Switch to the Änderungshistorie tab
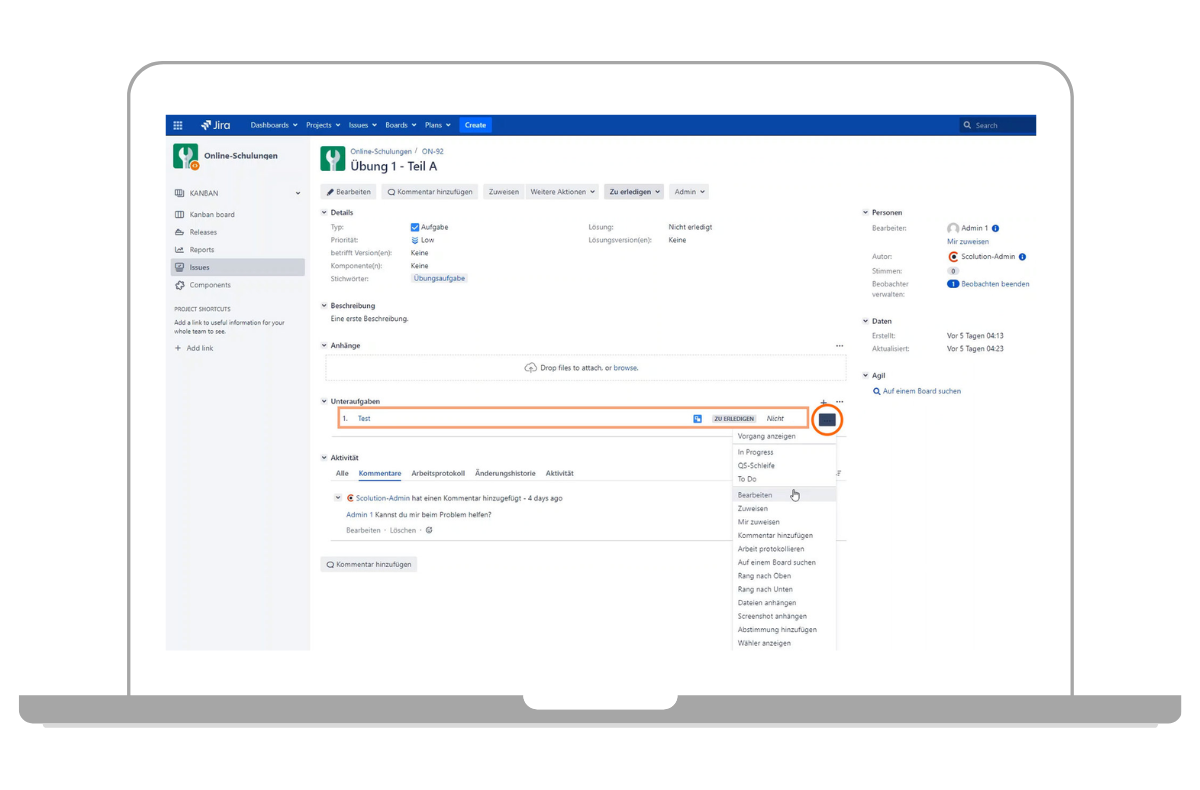The width and height of the screenshot is (1200, 790). pos(505,473)
